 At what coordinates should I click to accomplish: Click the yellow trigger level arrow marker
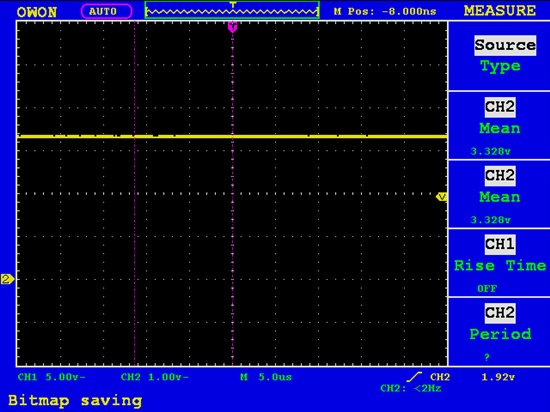(x=441, y=197)
